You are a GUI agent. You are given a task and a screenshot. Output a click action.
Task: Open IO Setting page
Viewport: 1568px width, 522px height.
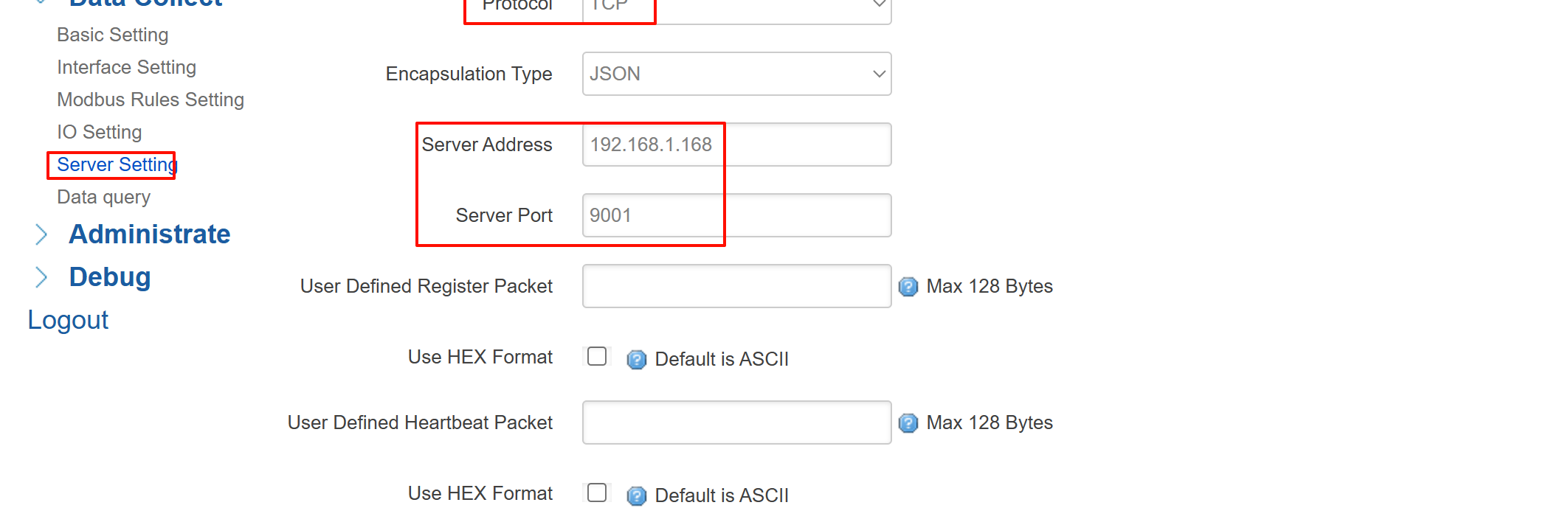pos(100,132)
